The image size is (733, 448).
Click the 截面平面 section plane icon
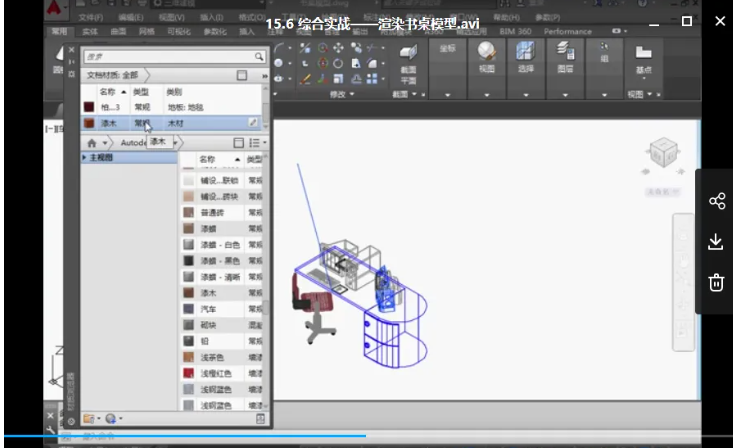(x=408, y=52)
